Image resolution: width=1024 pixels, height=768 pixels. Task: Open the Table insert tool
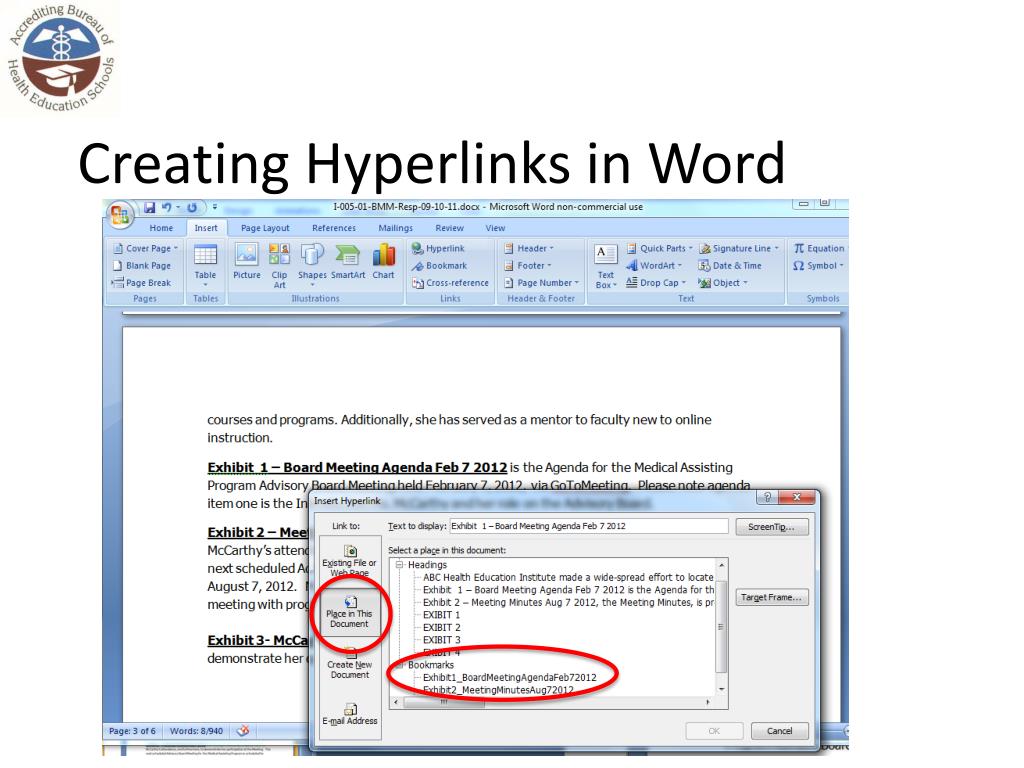pos(205,264)
